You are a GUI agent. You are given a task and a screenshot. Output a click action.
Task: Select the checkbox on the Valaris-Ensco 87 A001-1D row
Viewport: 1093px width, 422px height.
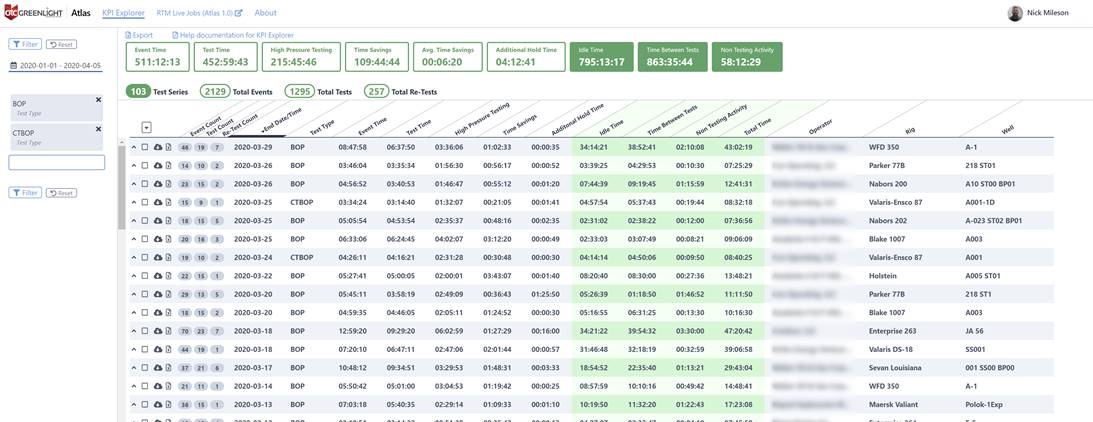point(145,203)
